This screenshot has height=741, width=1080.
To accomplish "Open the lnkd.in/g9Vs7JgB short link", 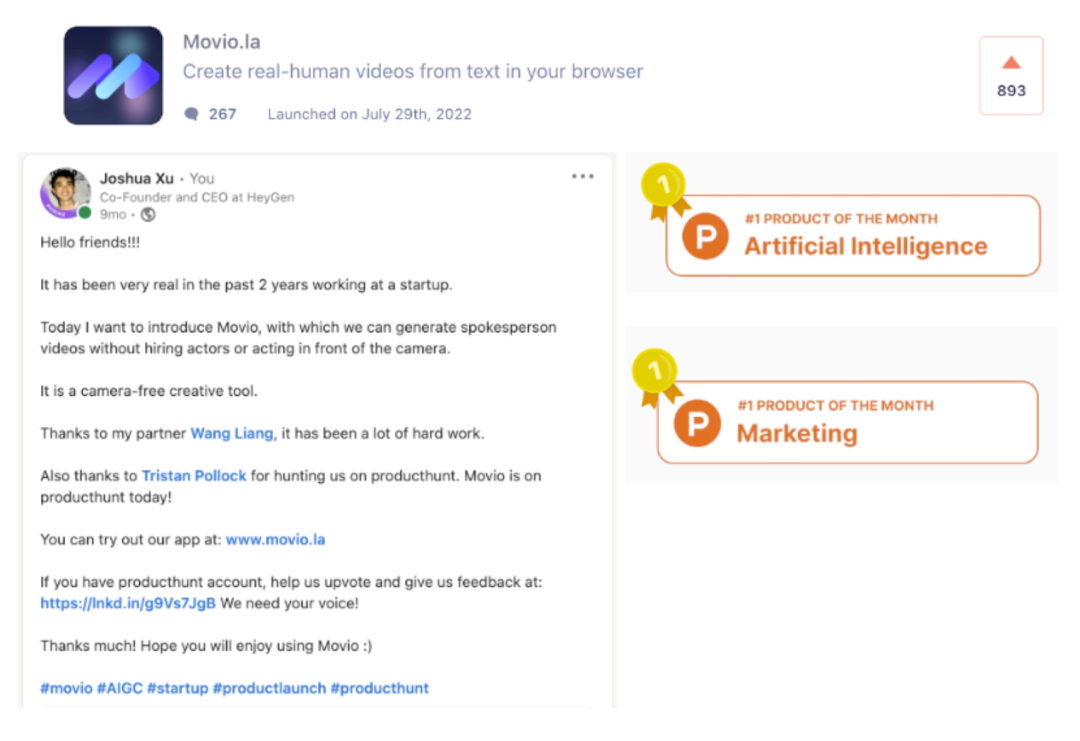I will [128, 603].
